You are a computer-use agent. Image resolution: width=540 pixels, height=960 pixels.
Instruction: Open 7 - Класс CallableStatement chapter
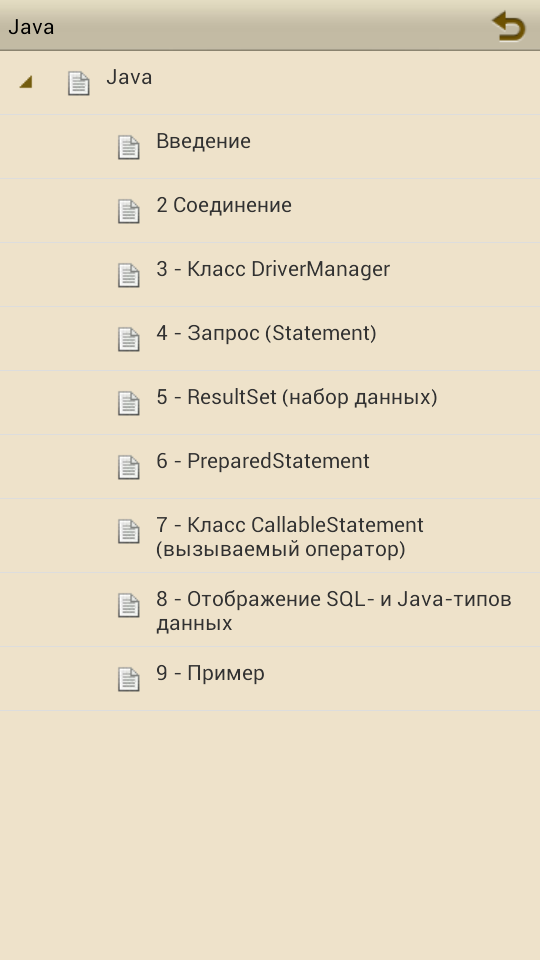[270, 536]
